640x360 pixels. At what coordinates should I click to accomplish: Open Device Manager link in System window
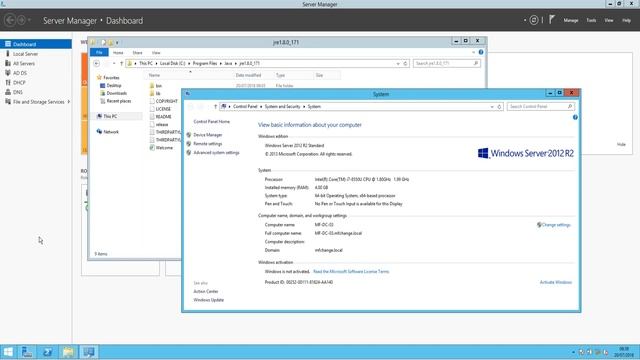pyautogui.click(x=208, y=135)
